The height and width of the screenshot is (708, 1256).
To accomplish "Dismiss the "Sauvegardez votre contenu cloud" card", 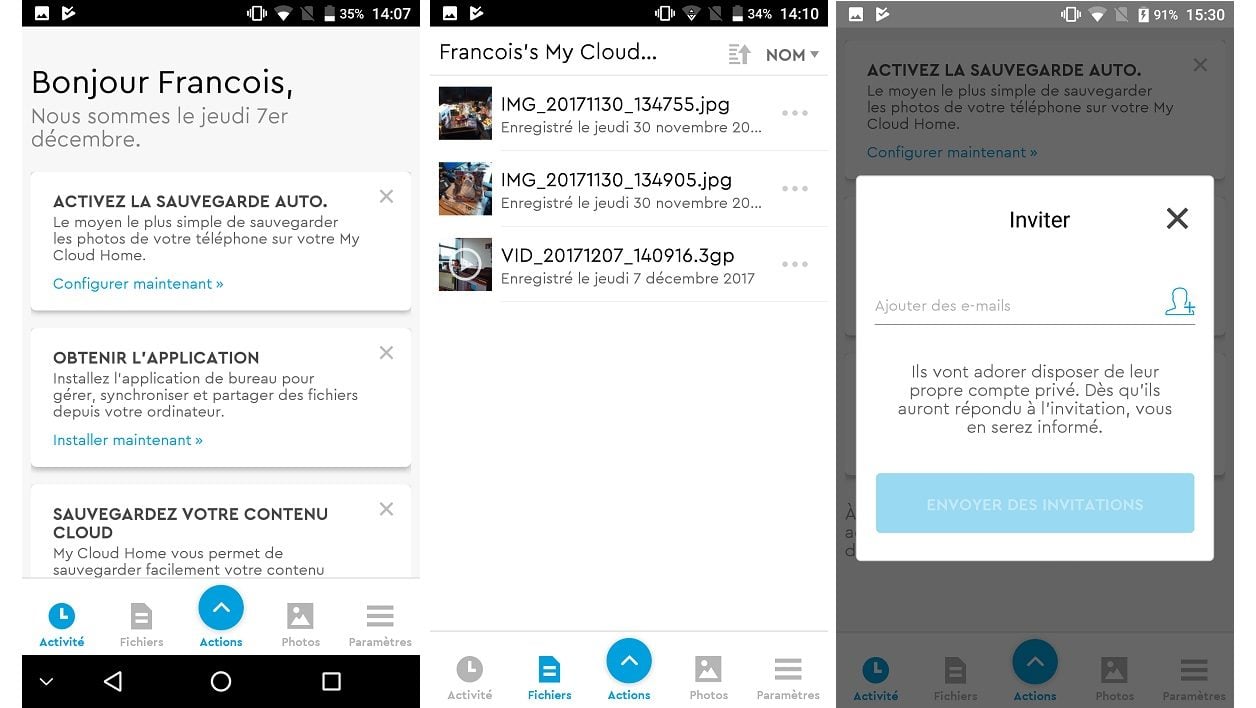I will point(386,509).
